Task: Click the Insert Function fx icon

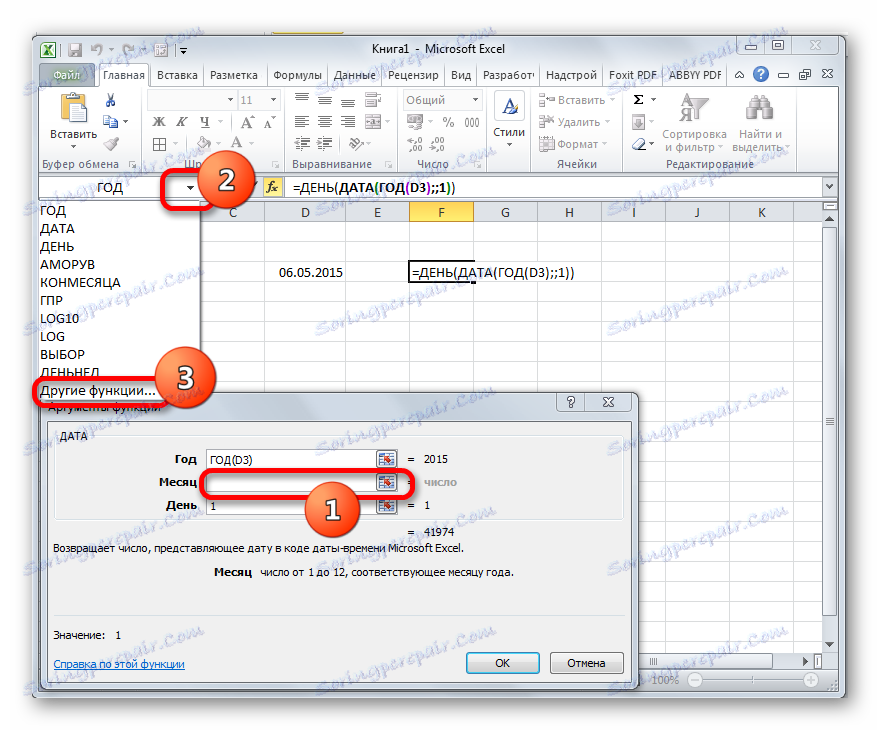Action: [x=272, y=186]
